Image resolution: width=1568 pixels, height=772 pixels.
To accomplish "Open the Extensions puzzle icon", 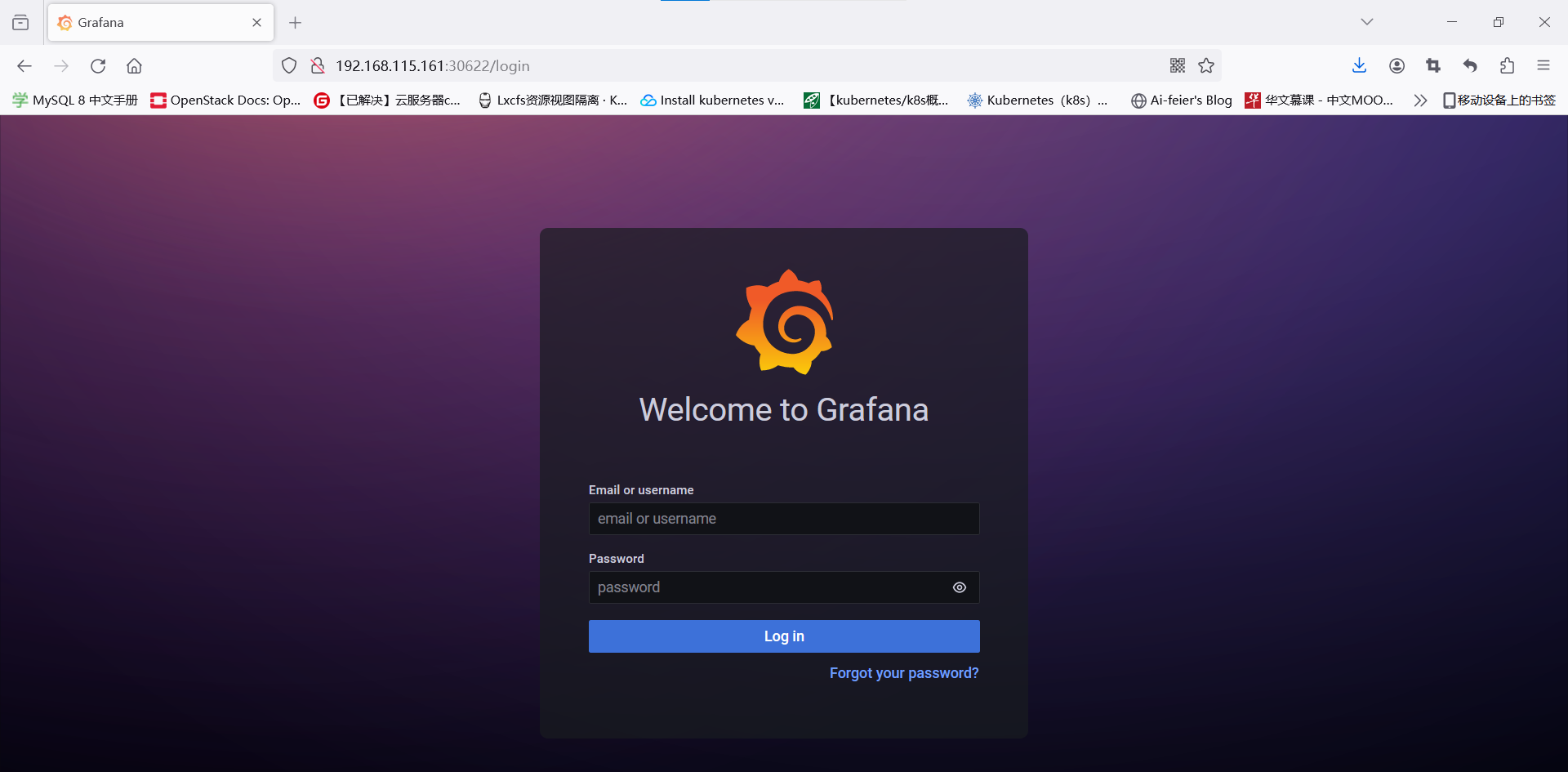I will (x=1507, y=66).
